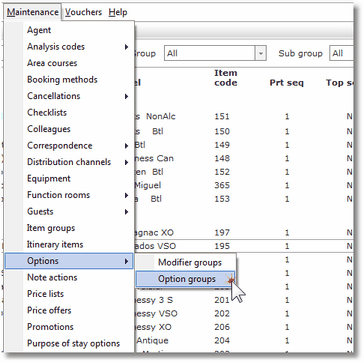
Task: Select Checklists menu item
Action: point(69,113)
